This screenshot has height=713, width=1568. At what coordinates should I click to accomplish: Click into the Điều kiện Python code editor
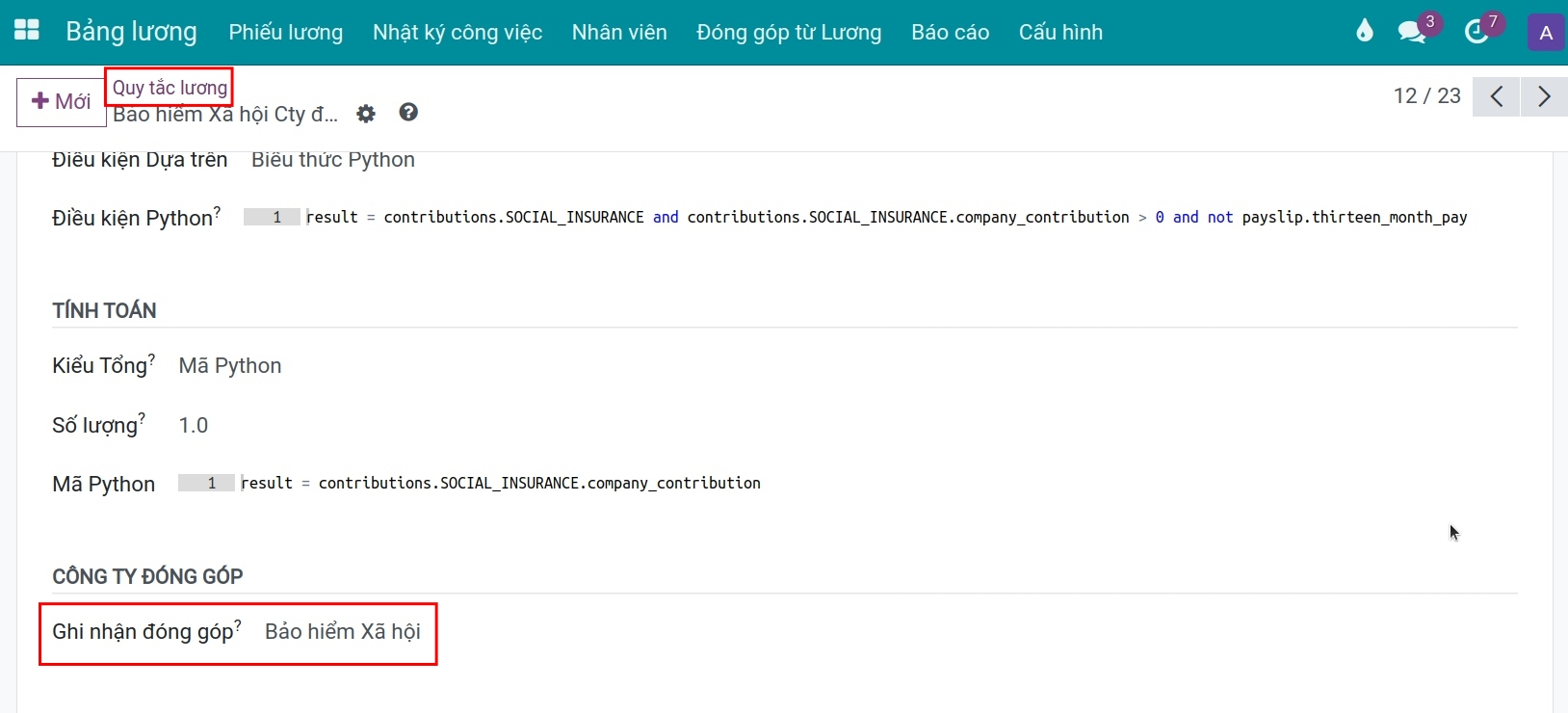(x=880, y=218)
